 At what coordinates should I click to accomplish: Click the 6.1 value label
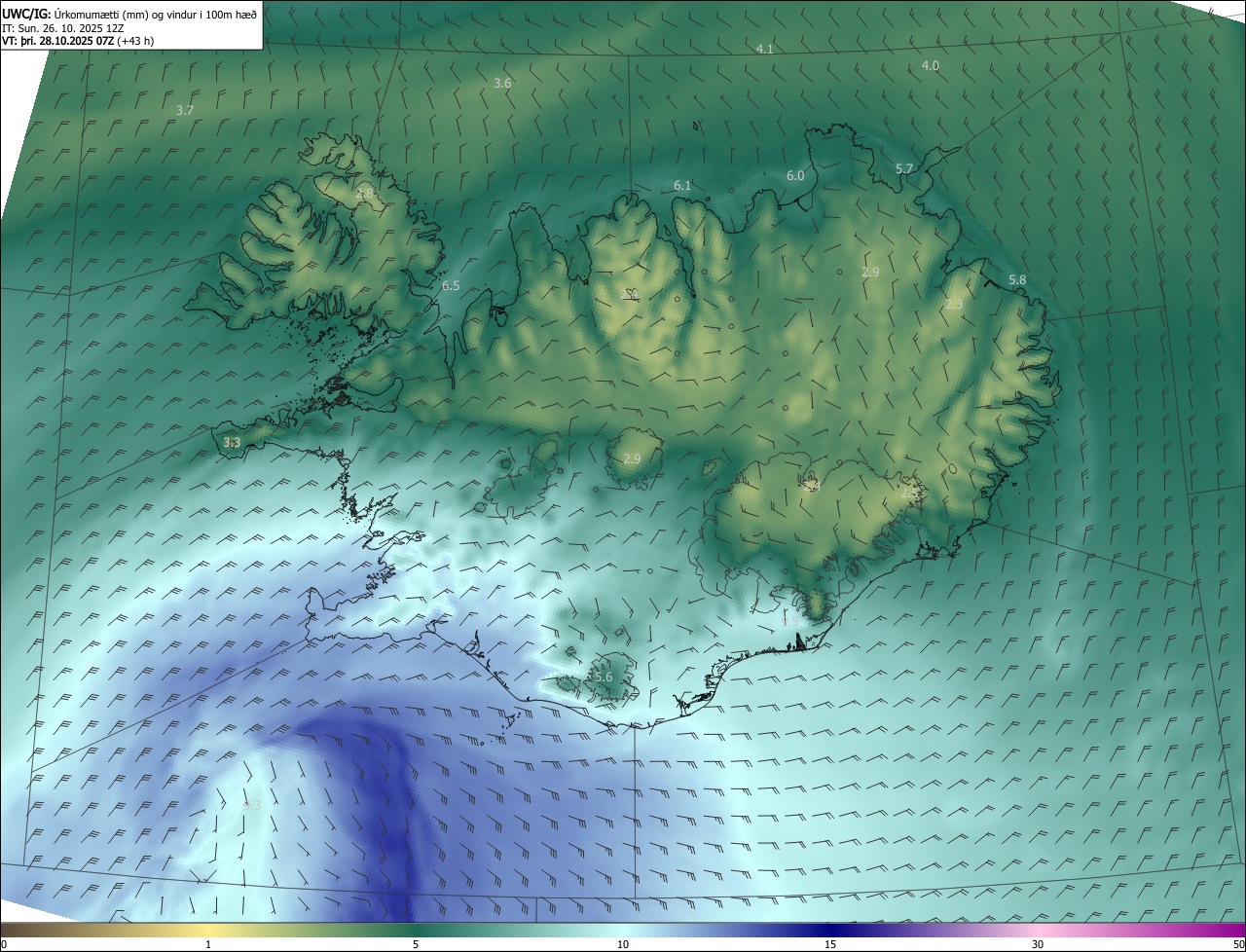pyautogui.click(x=682, y=185)
